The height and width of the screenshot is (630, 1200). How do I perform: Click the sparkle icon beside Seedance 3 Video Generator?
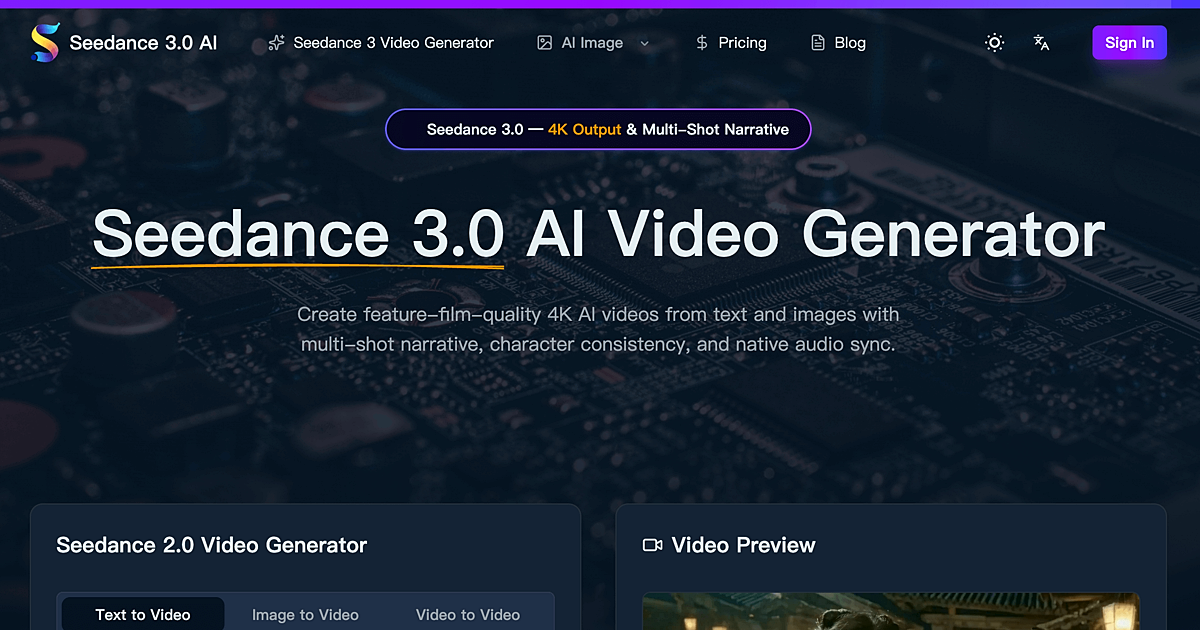[x=277, y=43]
